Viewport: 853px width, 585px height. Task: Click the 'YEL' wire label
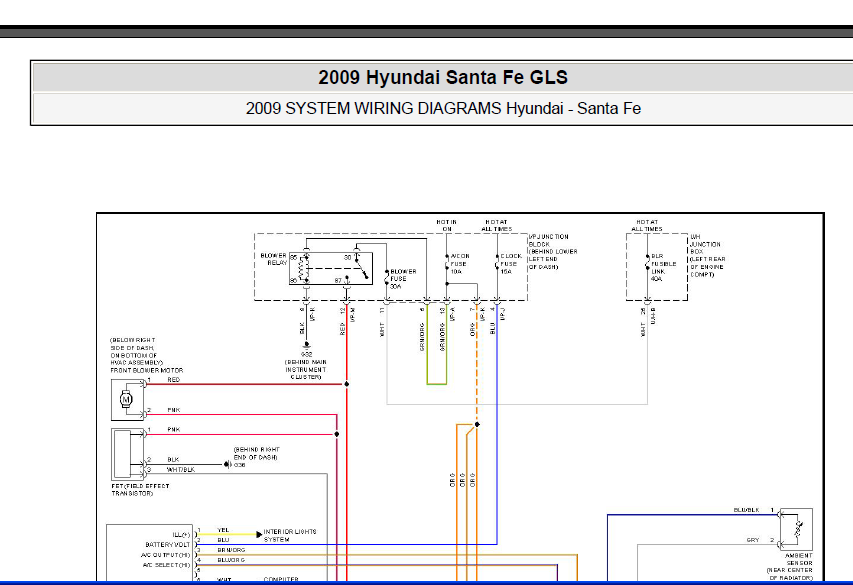[223, 530]
